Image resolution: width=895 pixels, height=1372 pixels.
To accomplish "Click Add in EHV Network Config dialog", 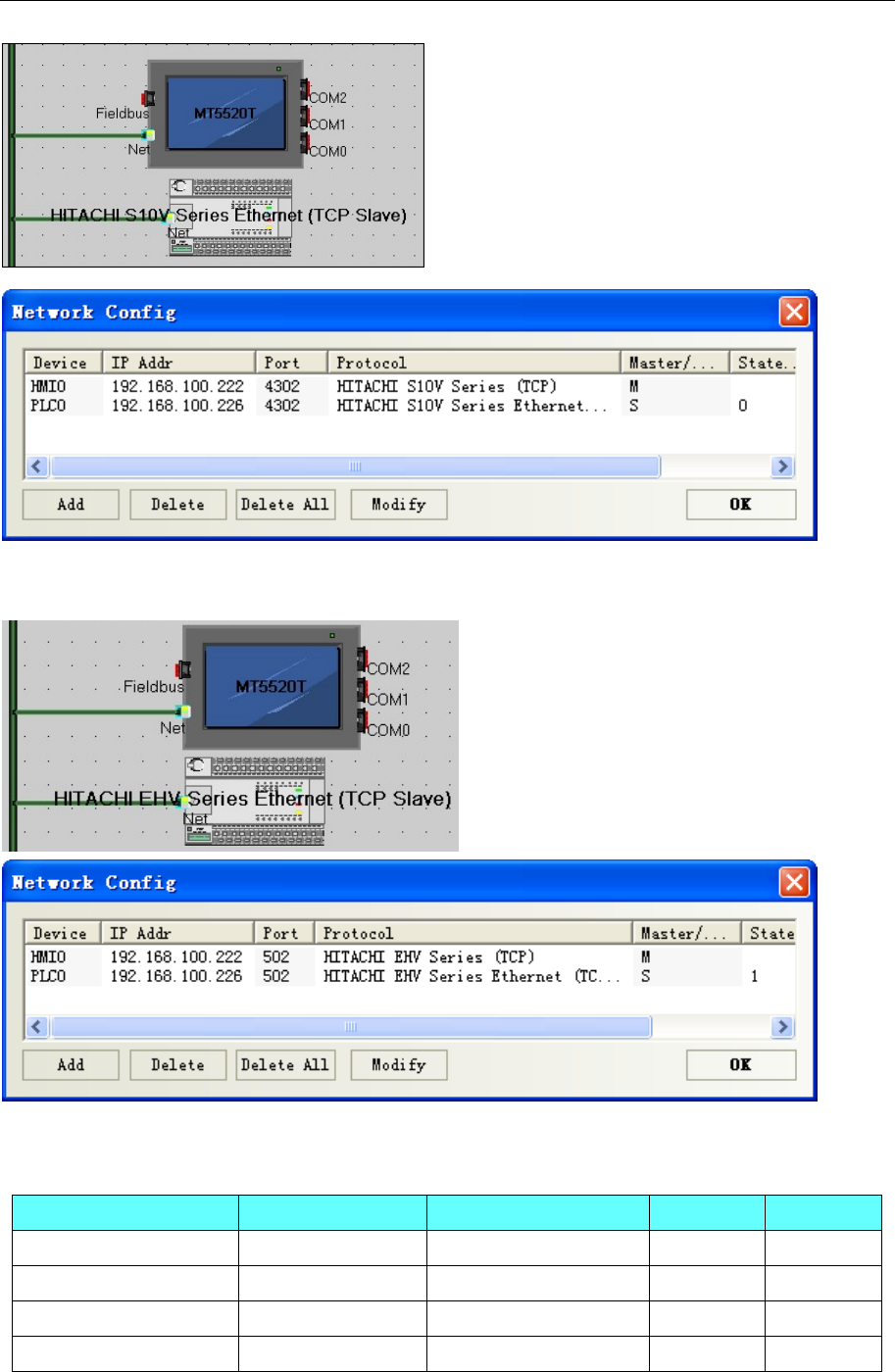I will pyautogui.click(x=71, y=1065).
